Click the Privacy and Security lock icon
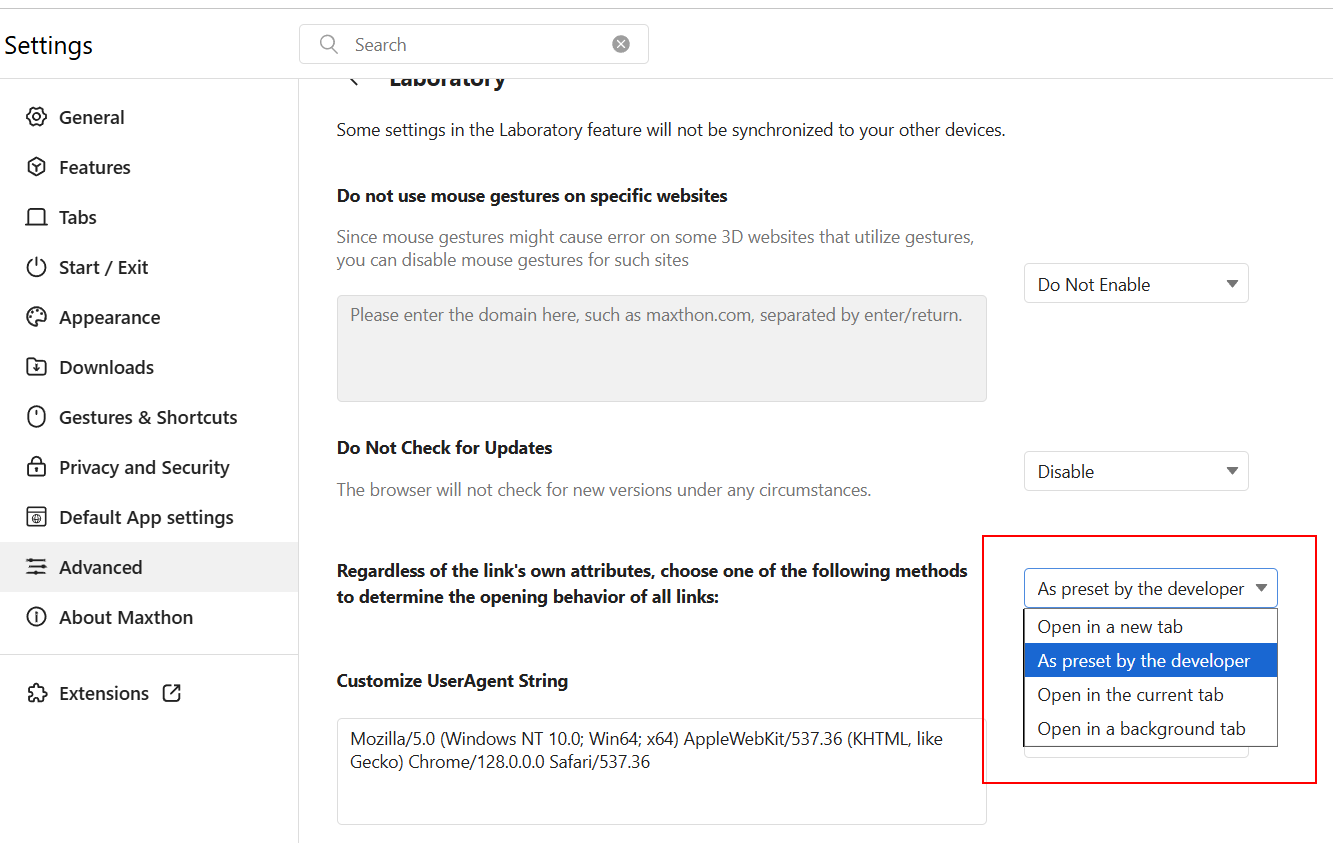Screen dimensions: 1333x843 (x=37, y=467)
